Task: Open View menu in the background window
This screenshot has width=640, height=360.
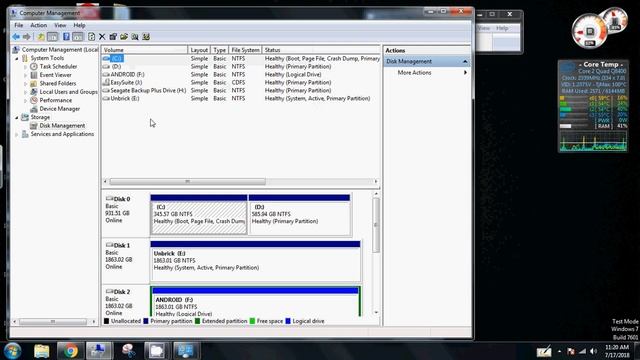Action: [x=484, y=28]
